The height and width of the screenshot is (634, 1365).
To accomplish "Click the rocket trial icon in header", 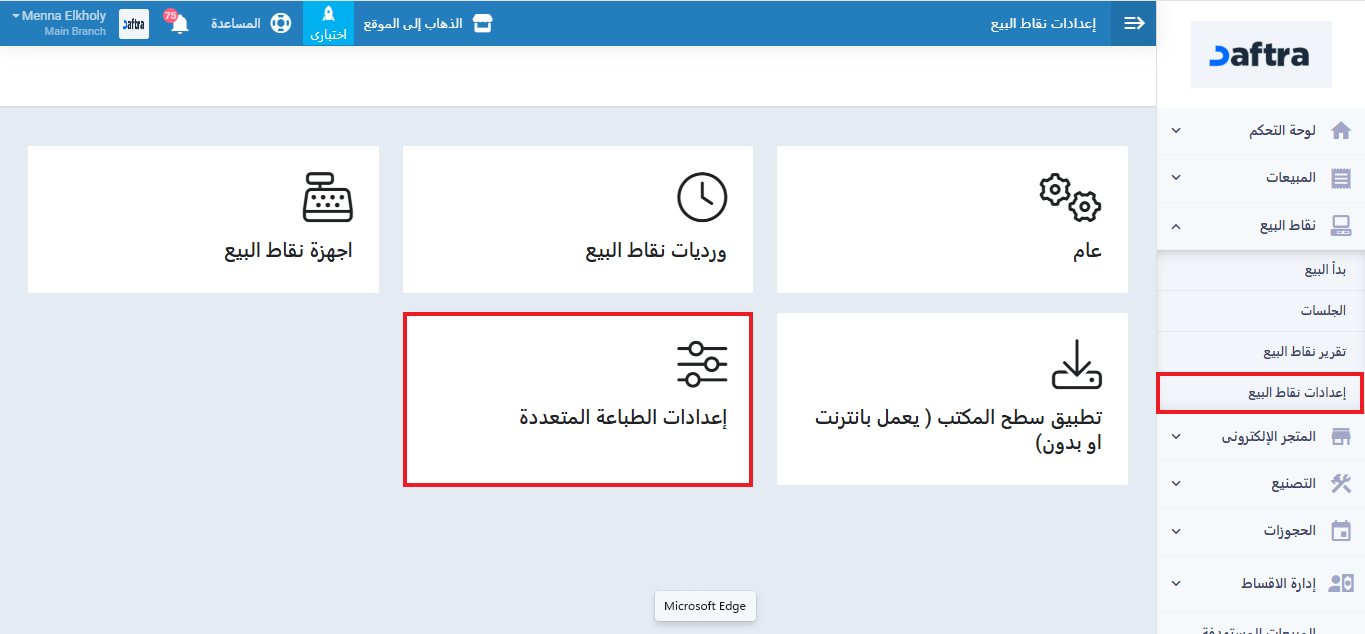I will 328,16.
